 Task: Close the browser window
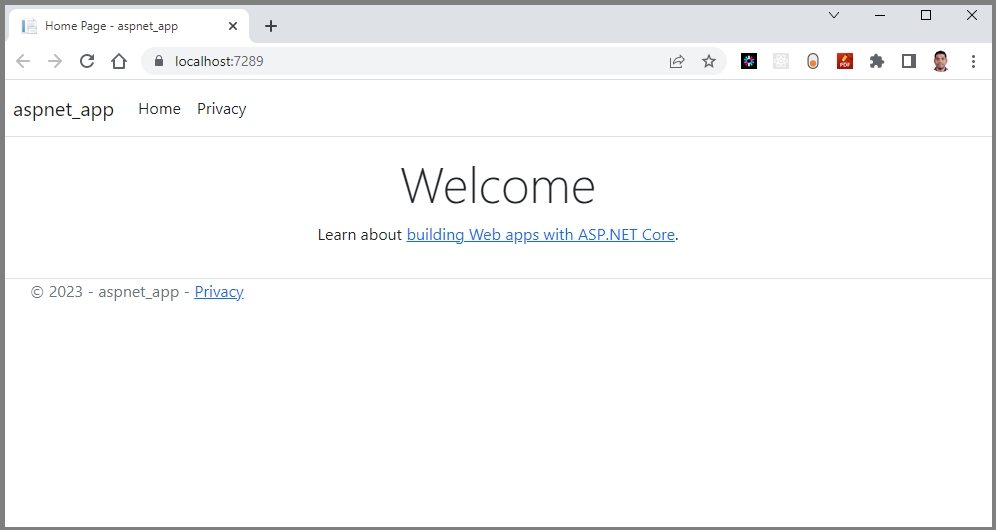[972, 15]
